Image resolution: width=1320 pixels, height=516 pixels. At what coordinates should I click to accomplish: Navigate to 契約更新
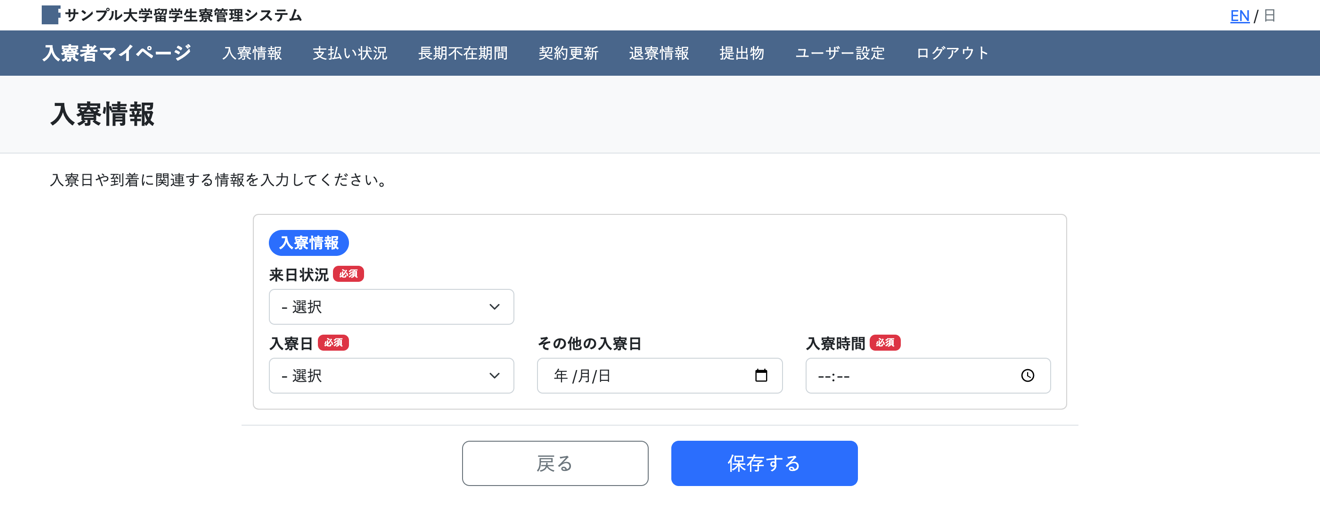click(568, 54)
